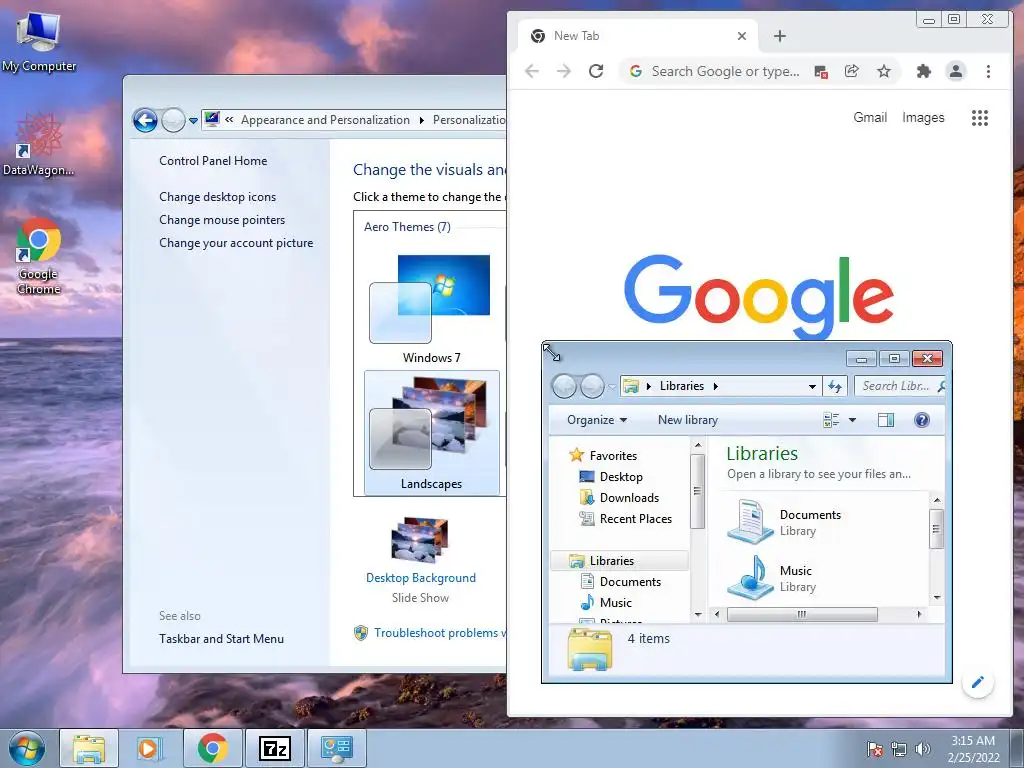Select the Windows 7 theme
The height and width of the screenshot is (768, 1024).
point(432,309)
